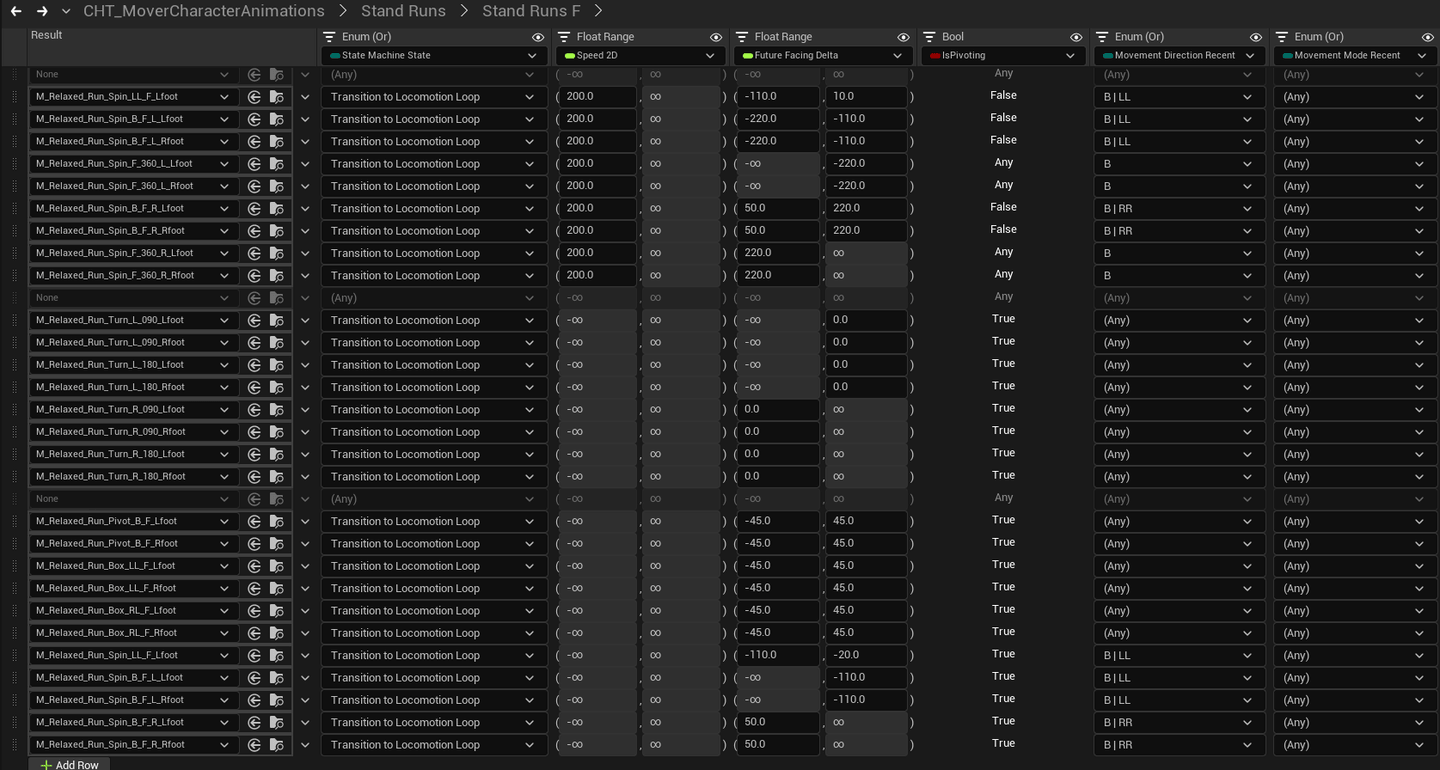This screenshot has width=1440, height=770.
Task: Browse to M_Relaxed_Run_Turn_R_090_Rfoot asset
Action: (x=277, y=432)
